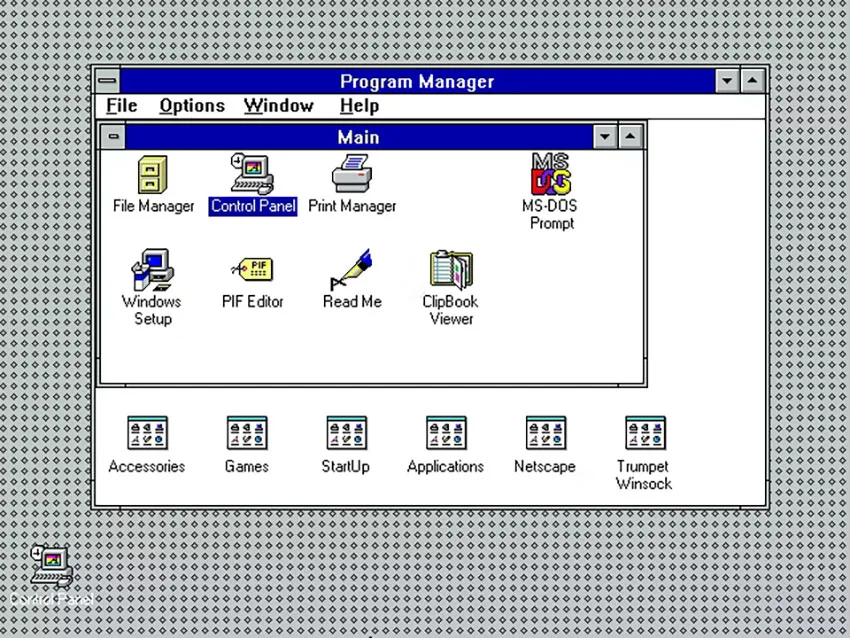
Task: Open the File Manager icon
Action: pyautogui.click(x=152, y=175)
